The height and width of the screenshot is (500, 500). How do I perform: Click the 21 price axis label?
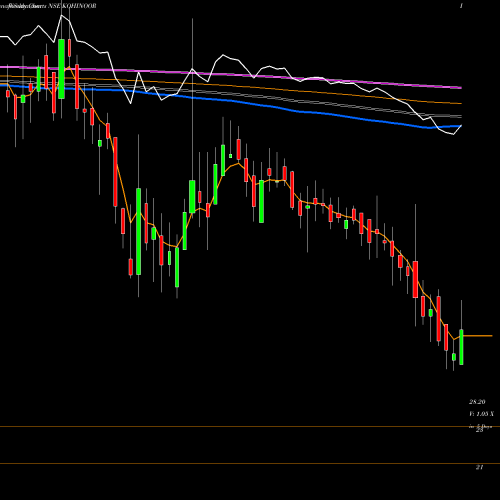click(479, 467)
